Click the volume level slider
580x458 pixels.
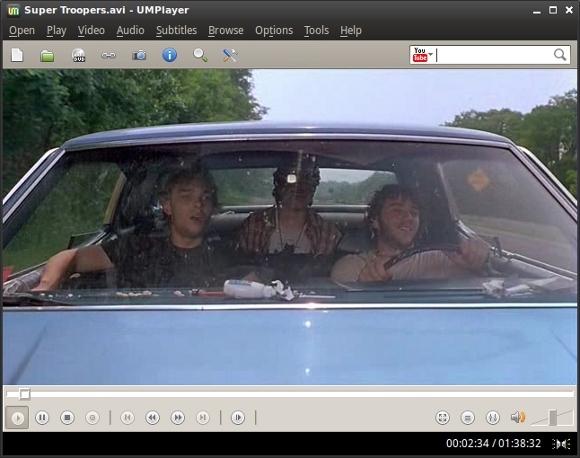pos(552,418)
